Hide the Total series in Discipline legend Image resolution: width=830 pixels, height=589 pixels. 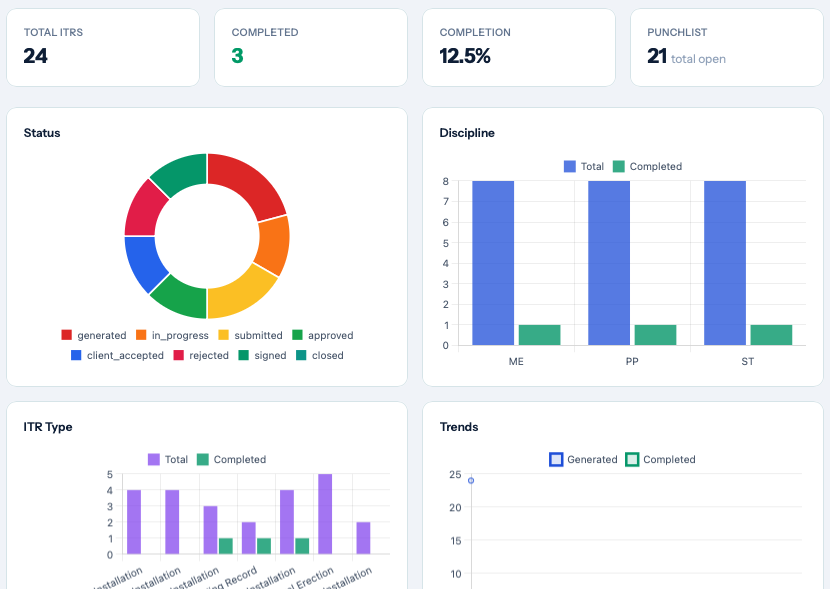(583, 167)
